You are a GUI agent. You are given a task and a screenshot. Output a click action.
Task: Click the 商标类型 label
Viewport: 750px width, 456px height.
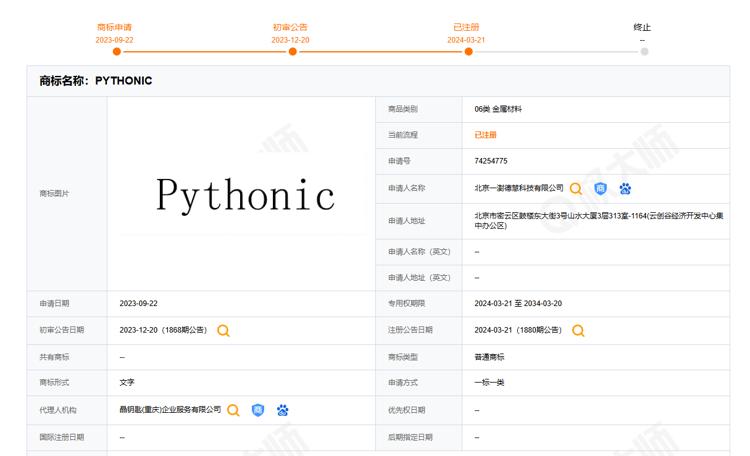[403, 357]
